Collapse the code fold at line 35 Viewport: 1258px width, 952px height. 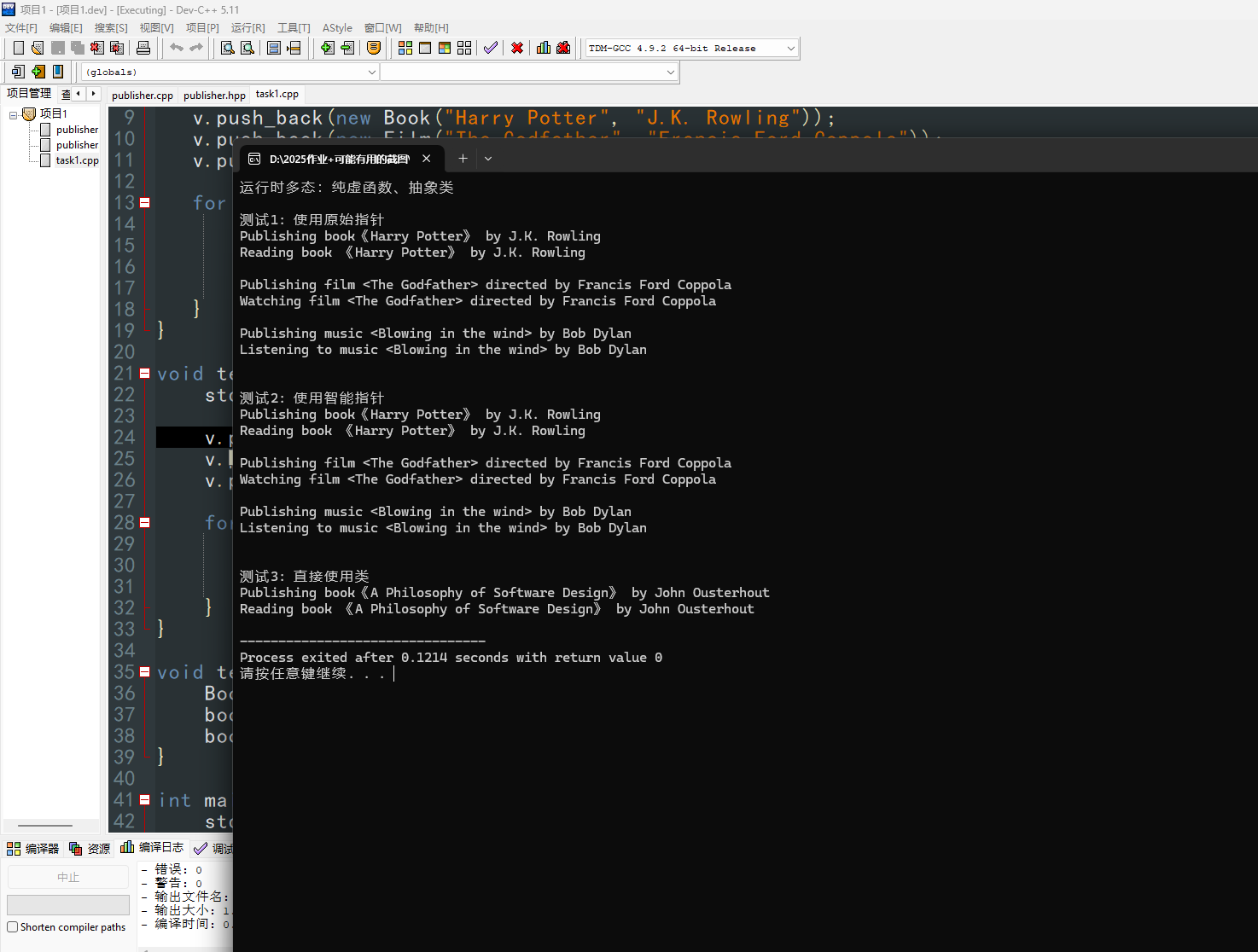(x=145, y=672)
